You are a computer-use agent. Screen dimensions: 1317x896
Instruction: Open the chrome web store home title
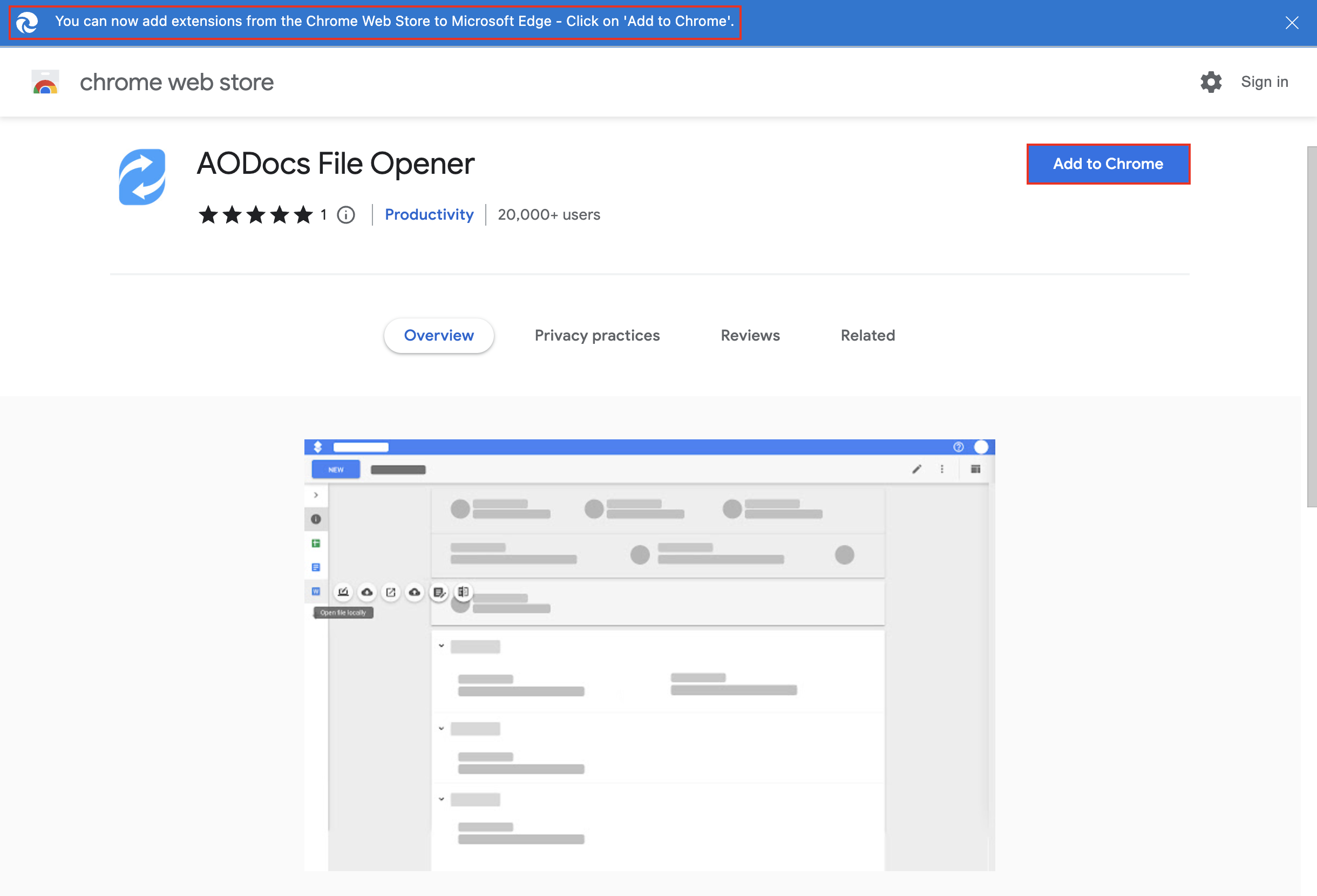pyautogui.click(x=177, y=82)
